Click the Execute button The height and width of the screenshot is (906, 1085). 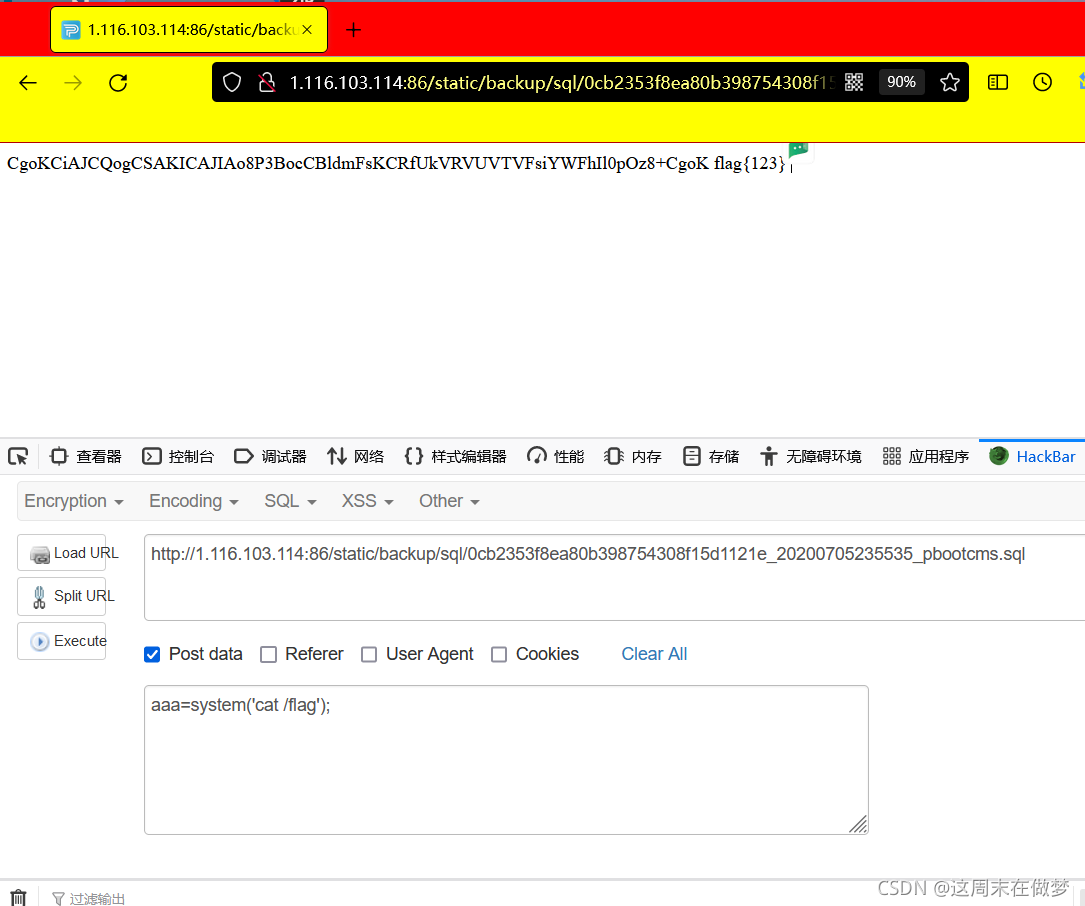pyautogui.click(x=62, y=641)
